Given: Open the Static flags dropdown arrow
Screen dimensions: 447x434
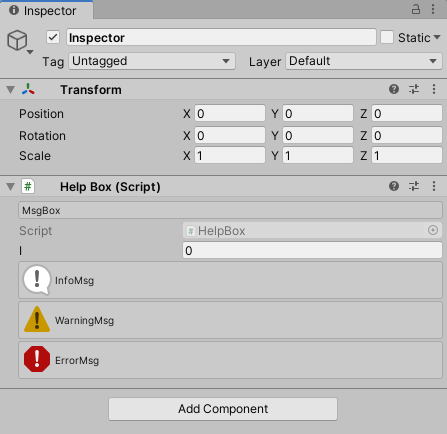Looking at the screenshot, I should click(x=437, y=37).
